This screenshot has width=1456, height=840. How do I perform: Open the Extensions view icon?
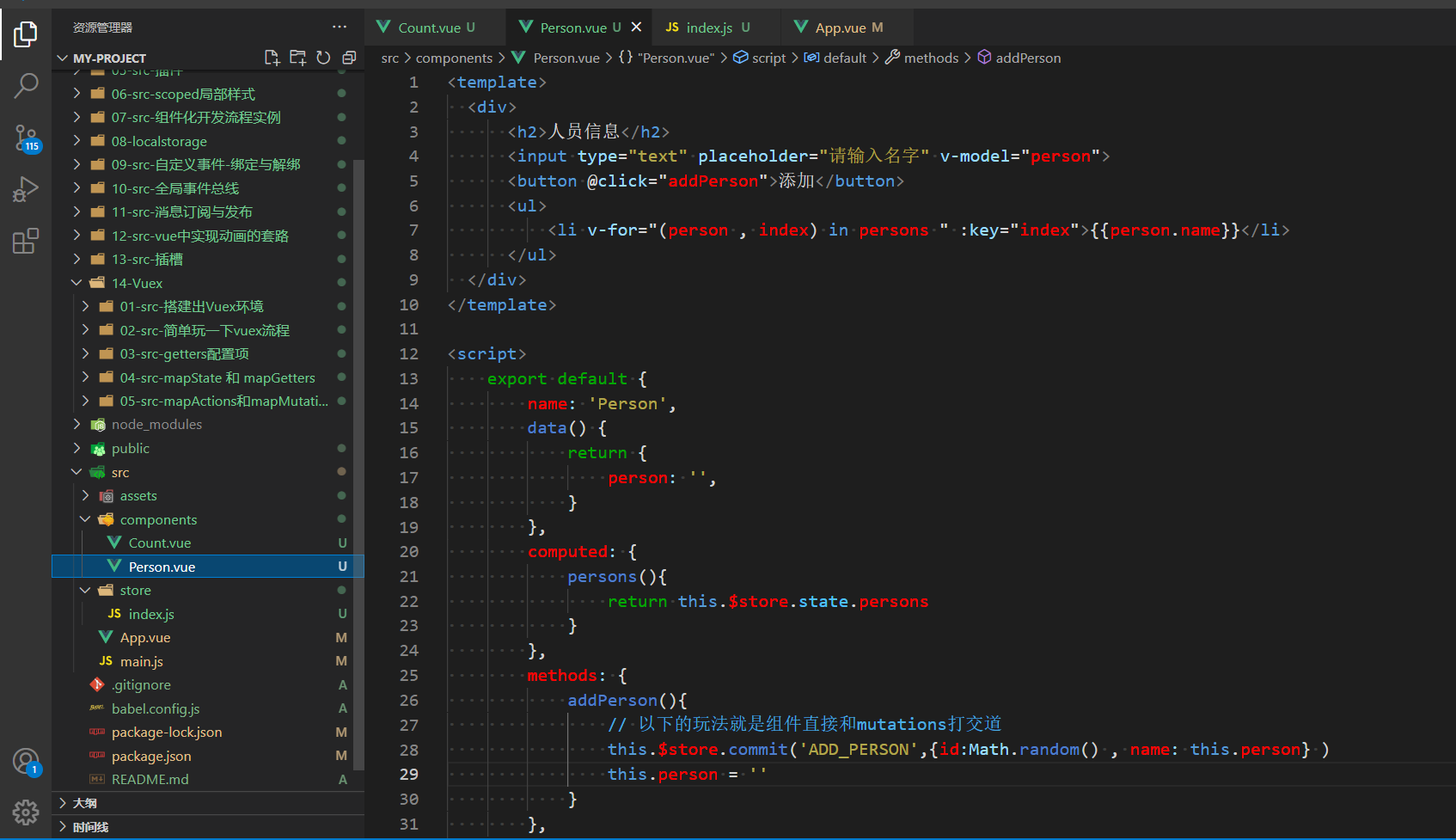coord(26,241)
